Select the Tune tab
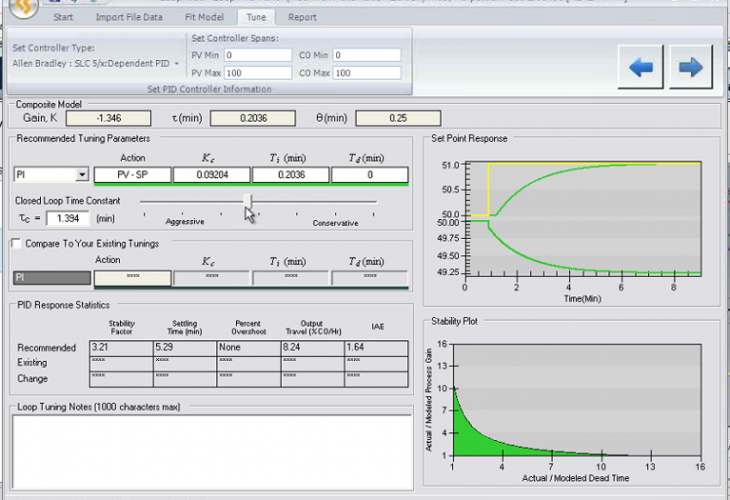The height and width of the screenshot is (500, 730). 256,17
